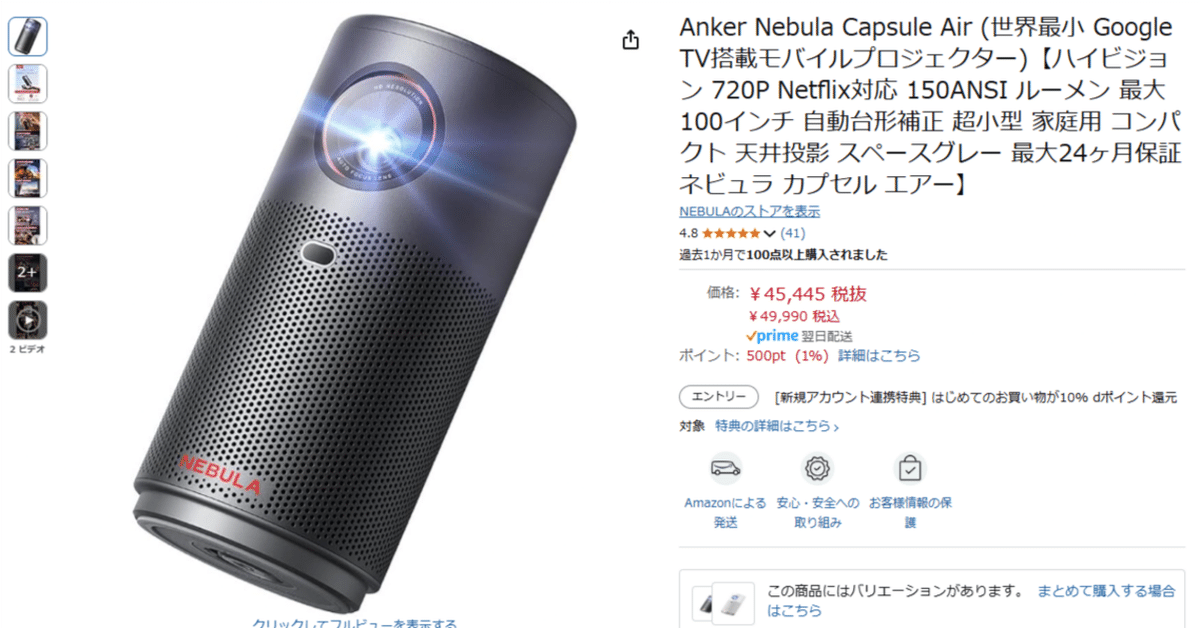This screenshot has height=628, width=1200.
Task: Visit NEBULAのストアを表示 link
Action: click(x=749, y=211)
